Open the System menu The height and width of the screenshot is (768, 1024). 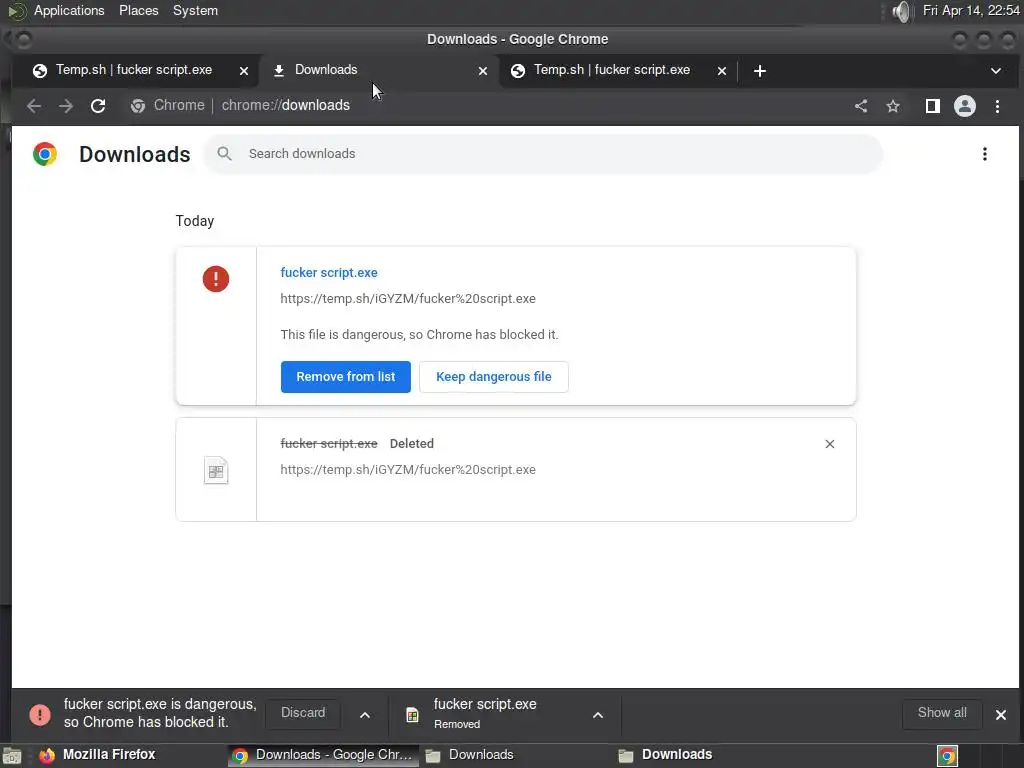(195, 10)
